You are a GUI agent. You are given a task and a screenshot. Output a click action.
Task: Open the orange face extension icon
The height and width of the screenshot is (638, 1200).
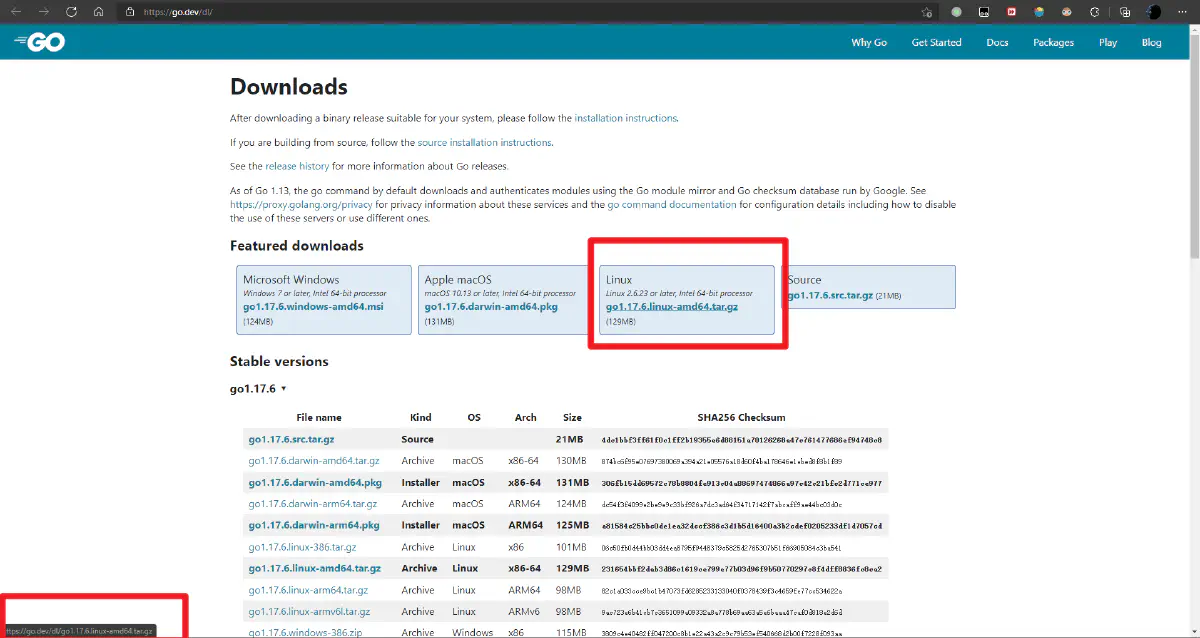coord(1067,12)
